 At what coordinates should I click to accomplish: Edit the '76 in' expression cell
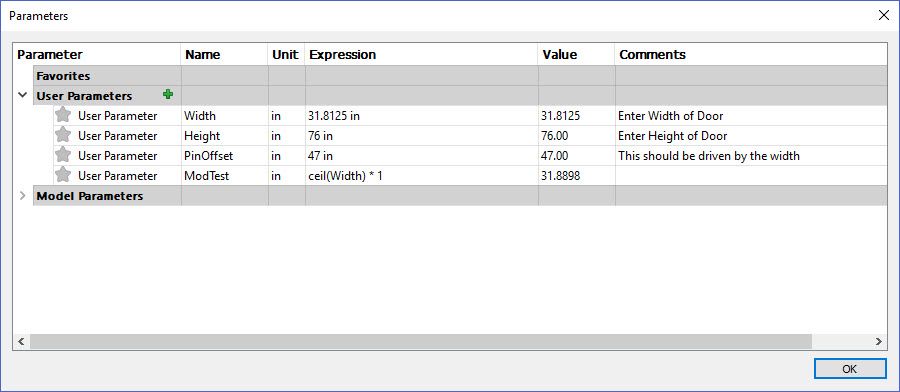tap(421, 135)
